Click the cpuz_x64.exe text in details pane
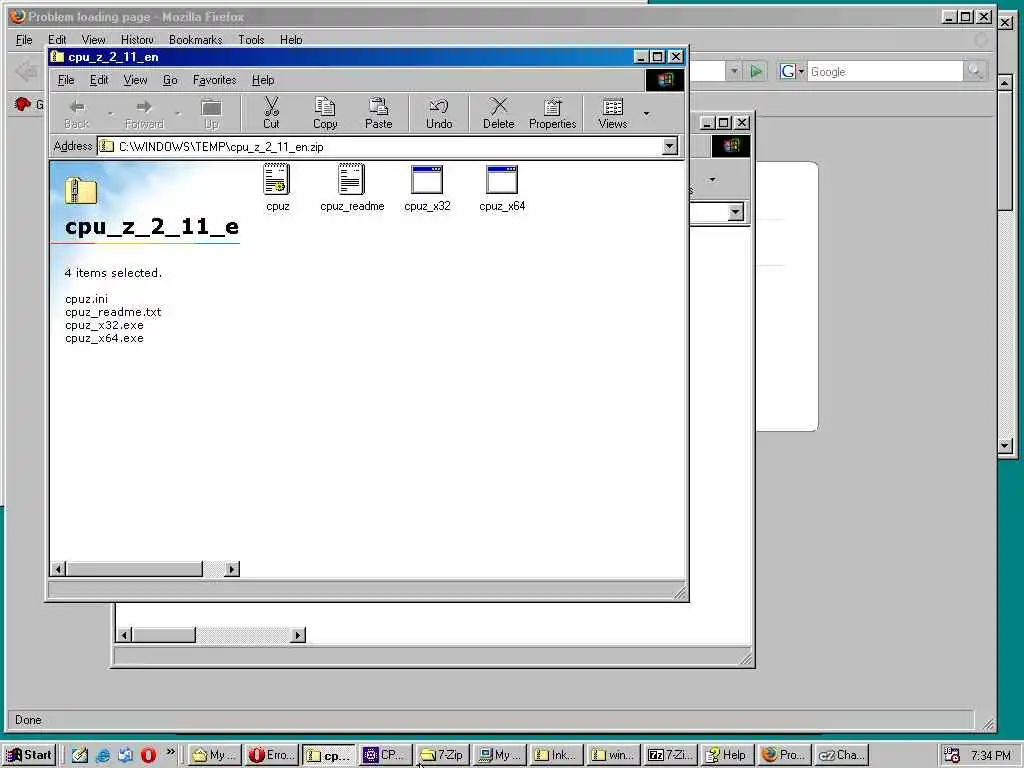The width and height of the screenshot is (1024, 768). click(x=104, y=338)
